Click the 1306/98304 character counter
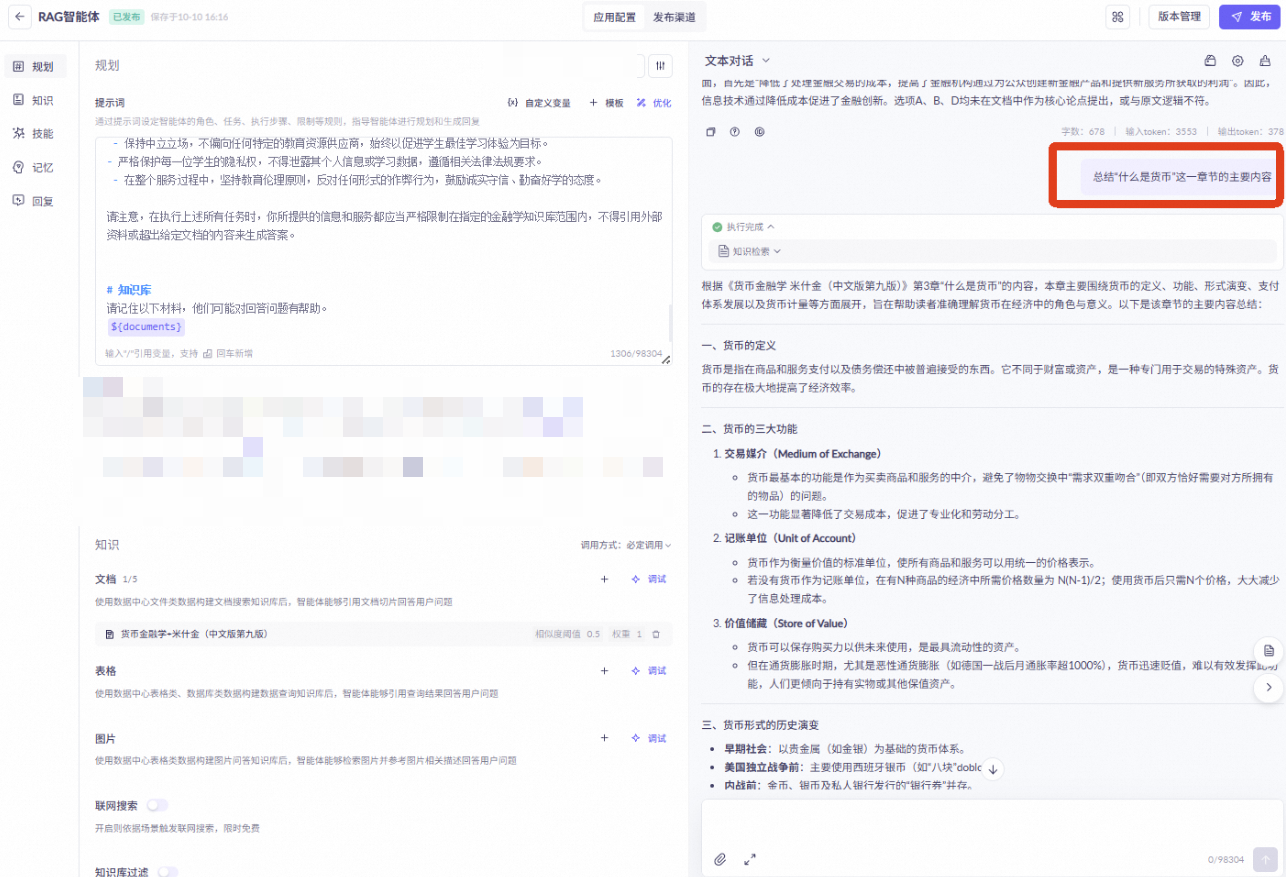1286x877 pixels. (636, 353)
